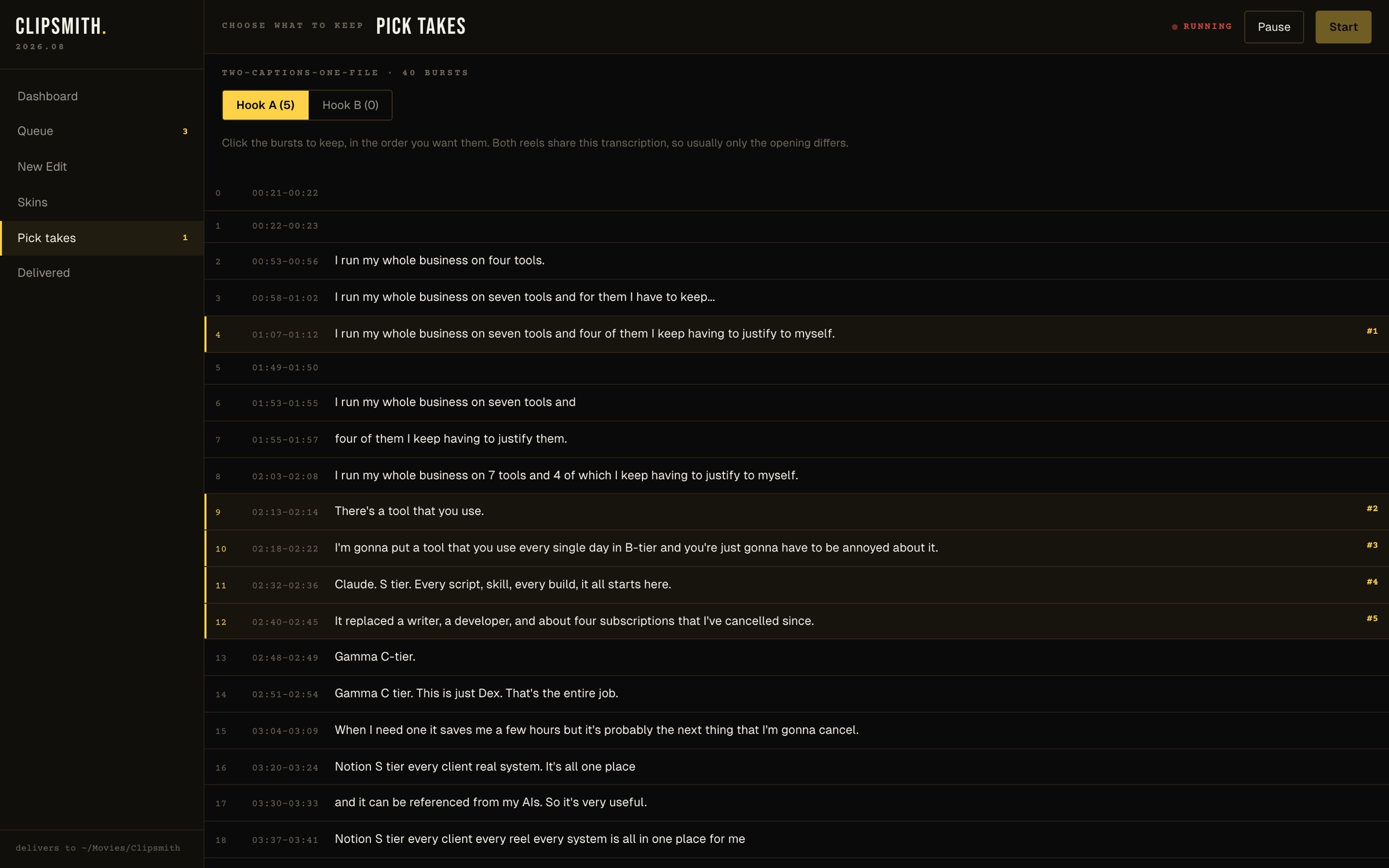The height and width of the screenshot is (868, 1389).
Task: Deselect burst 4 marked #1
Action: [x=796, y=334]
